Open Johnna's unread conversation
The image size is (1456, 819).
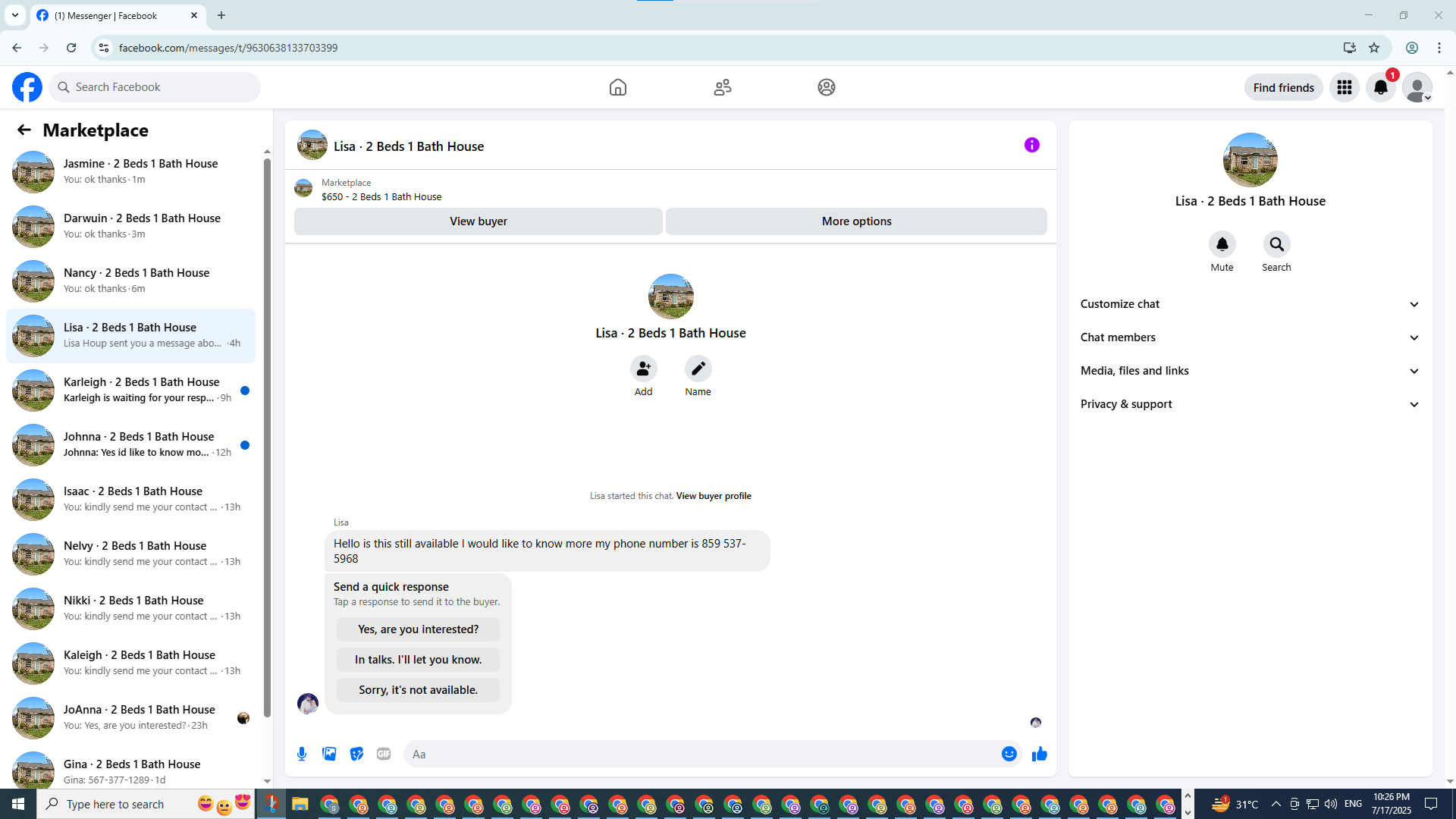(130, 444)
